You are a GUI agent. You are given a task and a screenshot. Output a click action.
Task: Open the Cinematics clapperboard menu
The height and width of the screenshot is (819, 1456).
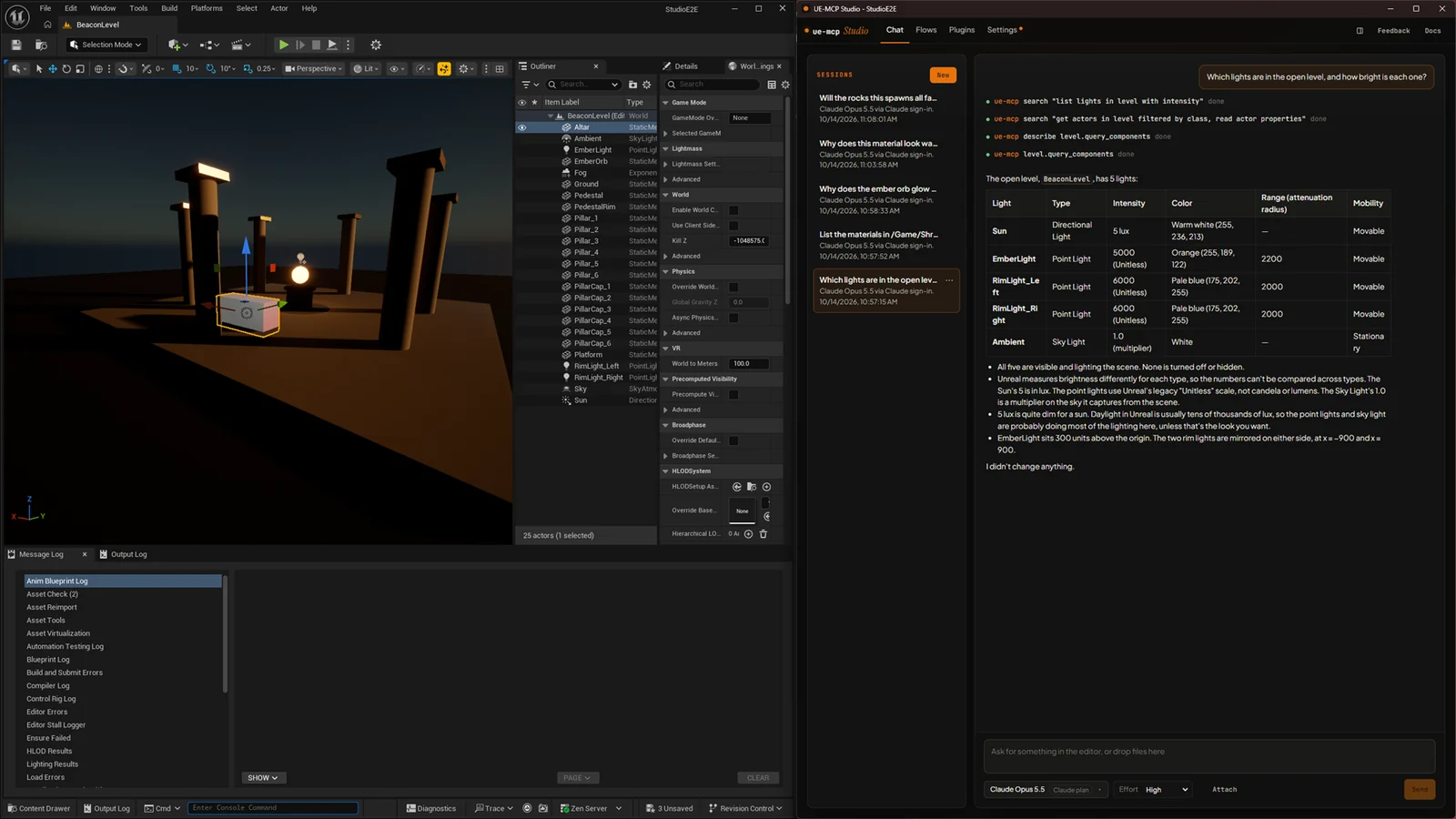[x=240, y=45]
